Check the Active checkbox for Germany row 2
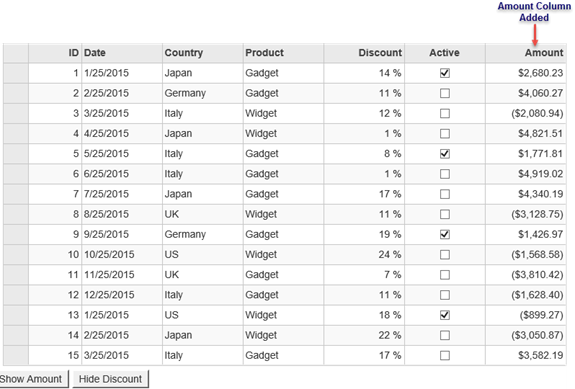Viewport: 575px width, 389px height. [x=444, y=93]
